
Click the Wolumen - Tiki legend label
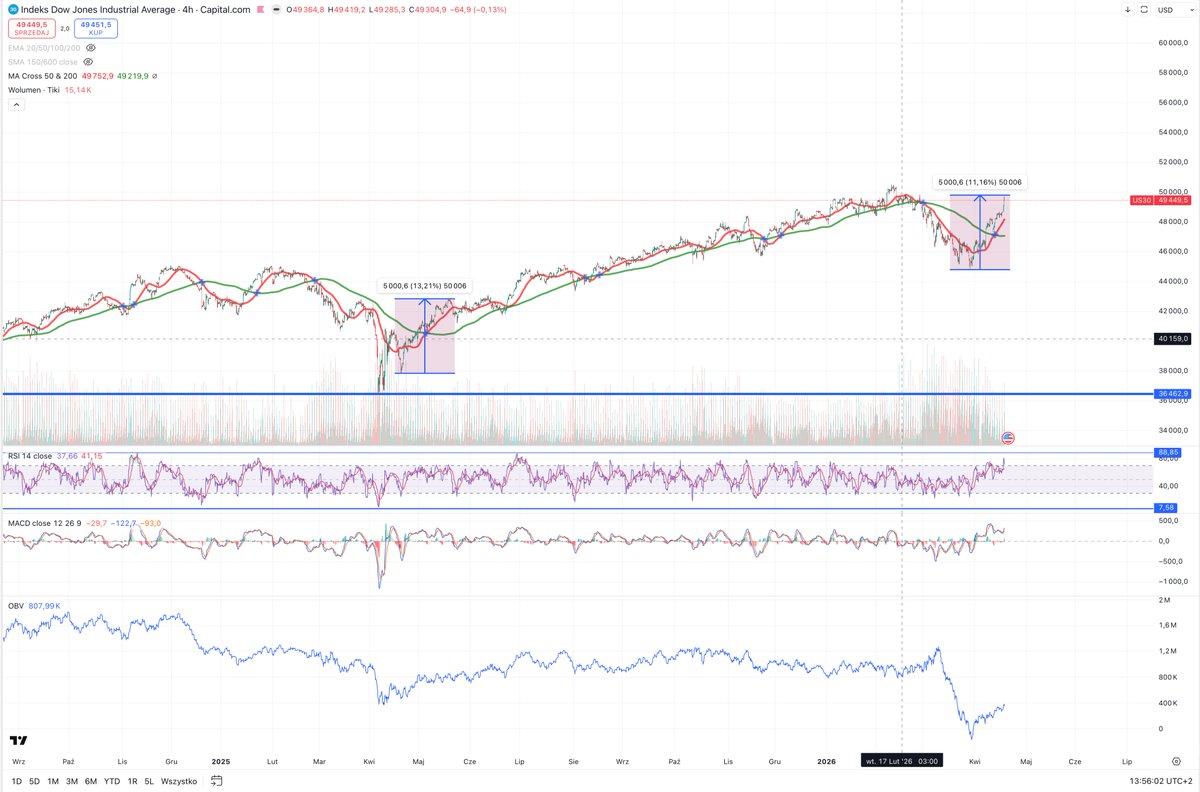point(34,90)
